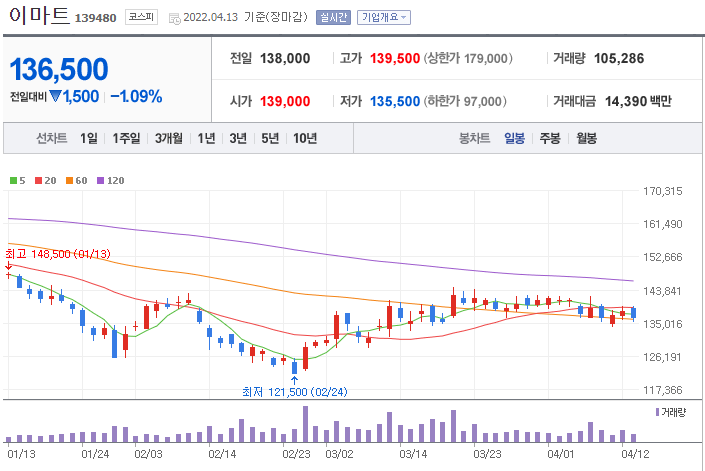
Task: Click the 하한가 97,000 text
Action: [x=465, y=102]
